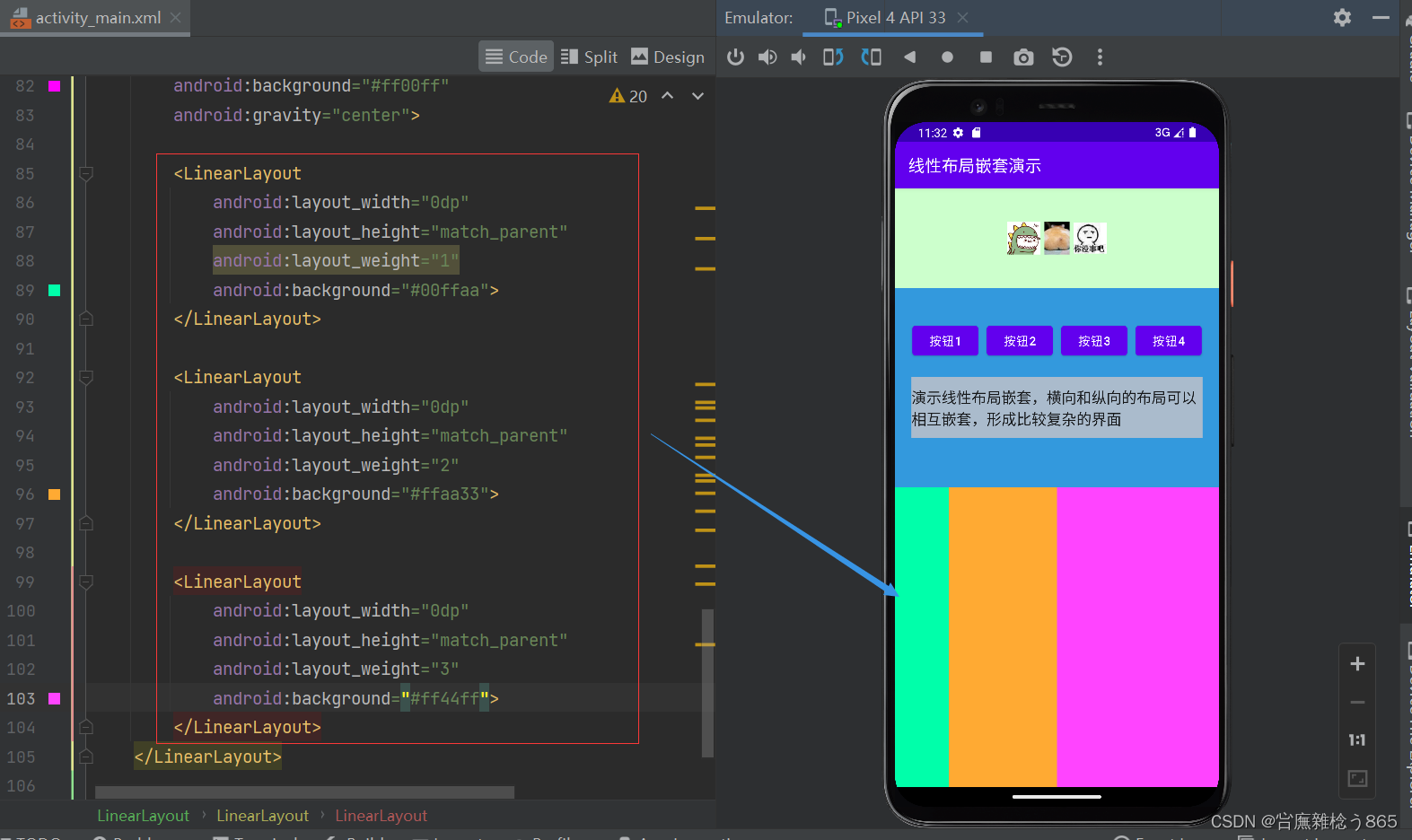Click the hamster photo image in emulator
Image resolution: width=1412 pixels, height=840 pixels.
click(x=1057, y=239)
